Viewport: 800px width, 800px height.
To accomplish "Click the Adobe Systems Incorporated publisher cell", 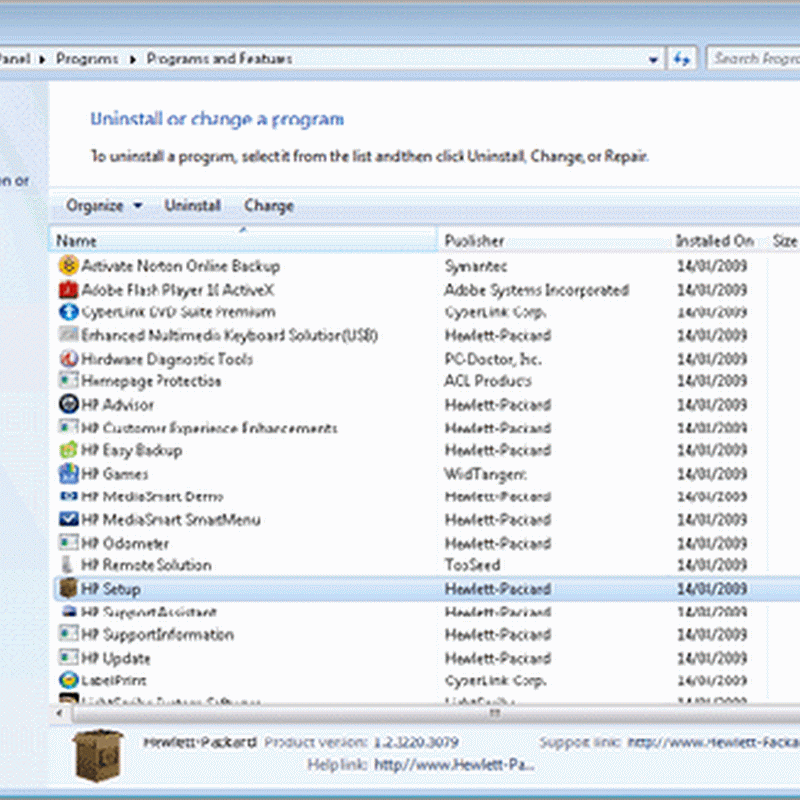I will pyautogui.click(x=536, y=290).
